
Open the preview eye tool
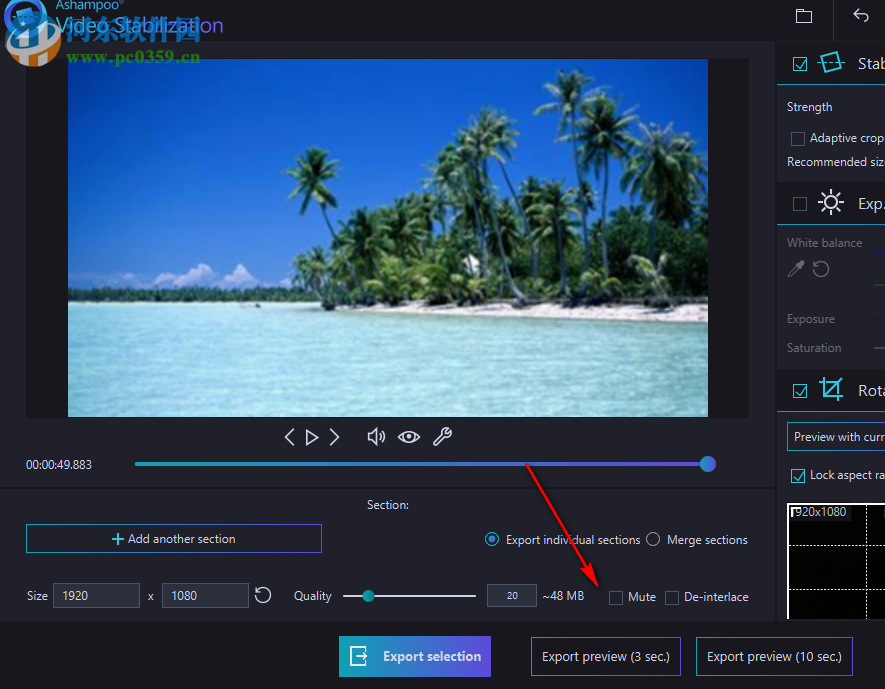(409, 436)
